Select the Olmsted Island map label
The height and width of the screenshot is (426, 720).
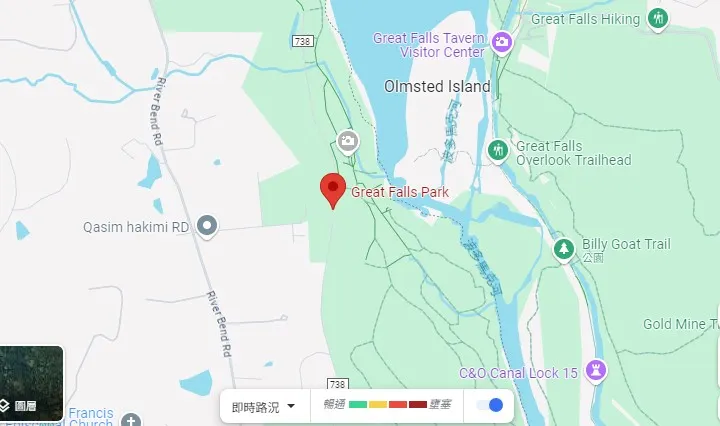coord(437,86)
